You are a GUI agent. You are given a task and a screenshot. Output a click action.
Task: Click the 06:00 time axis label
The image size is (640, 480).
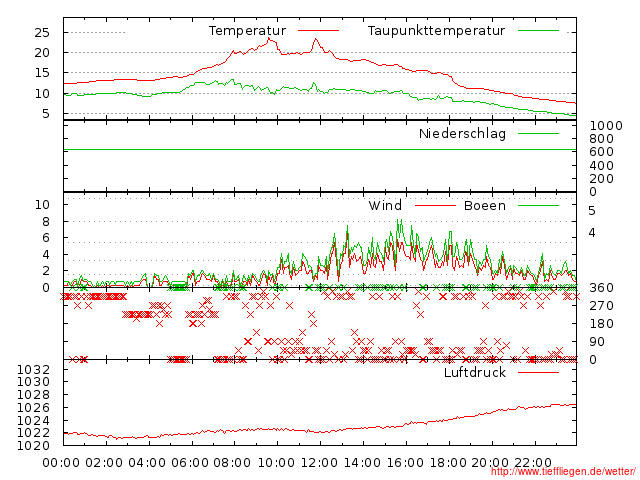190,463
